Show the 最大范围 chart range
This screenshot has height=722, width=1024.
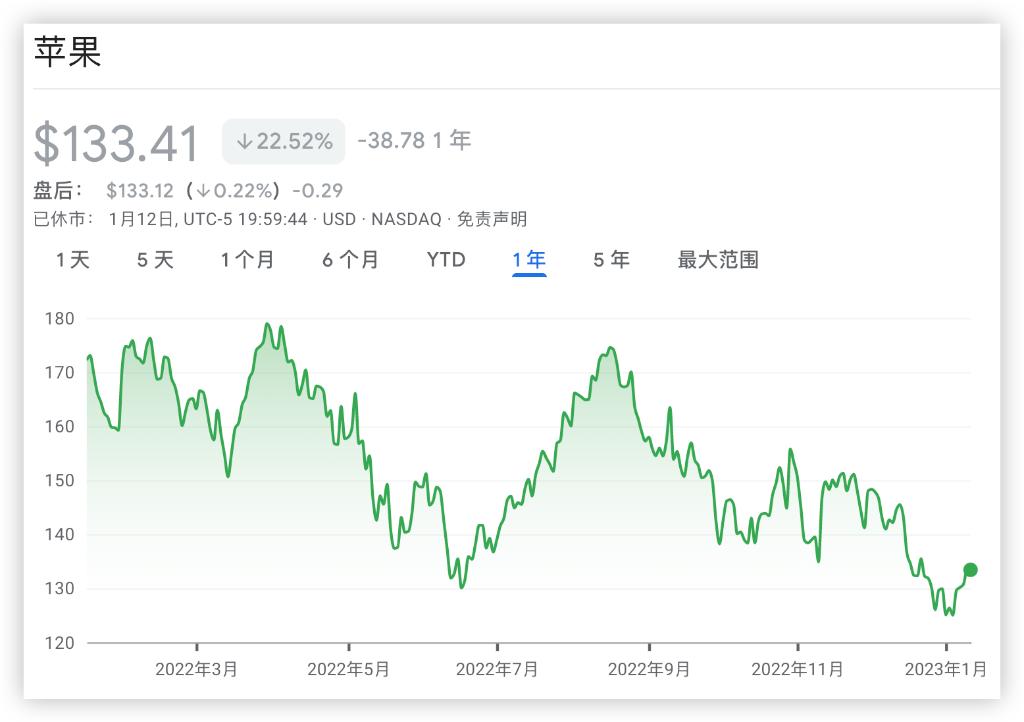718,260
